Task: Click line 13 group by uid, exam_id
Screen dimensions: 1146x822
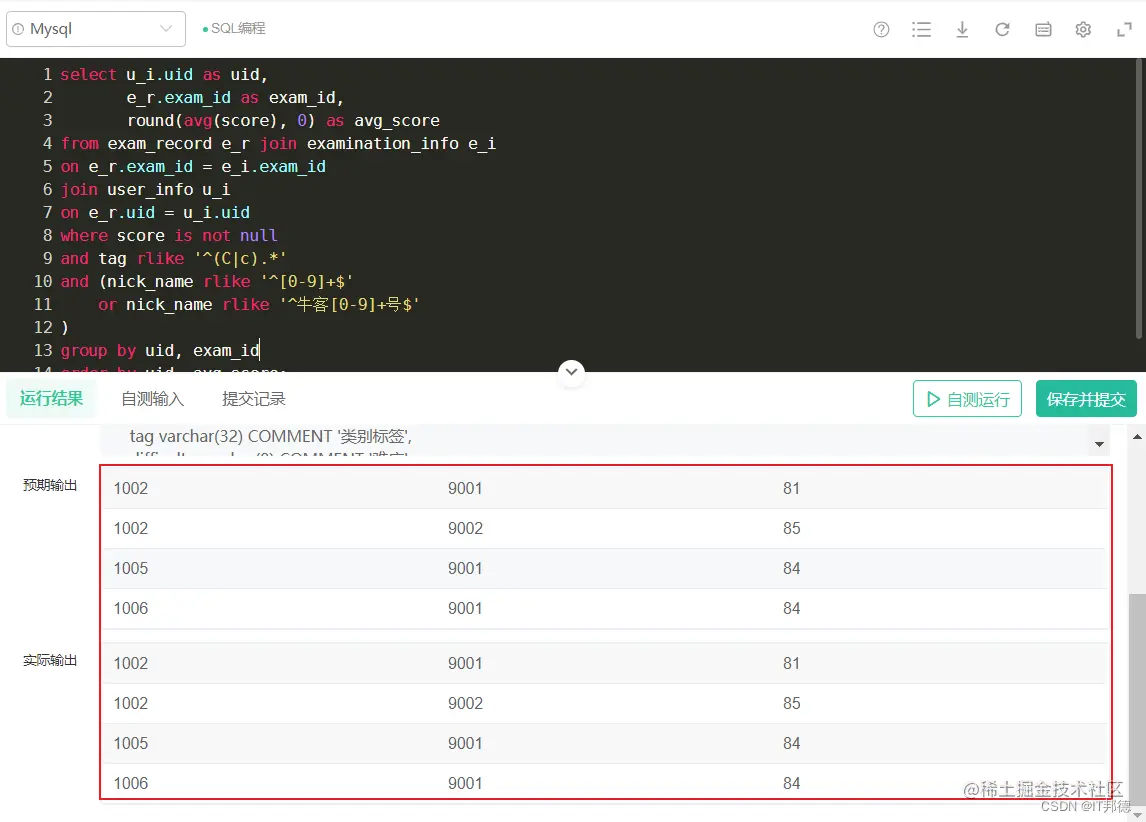Action: pyautogui.click(x=160, y=351)
